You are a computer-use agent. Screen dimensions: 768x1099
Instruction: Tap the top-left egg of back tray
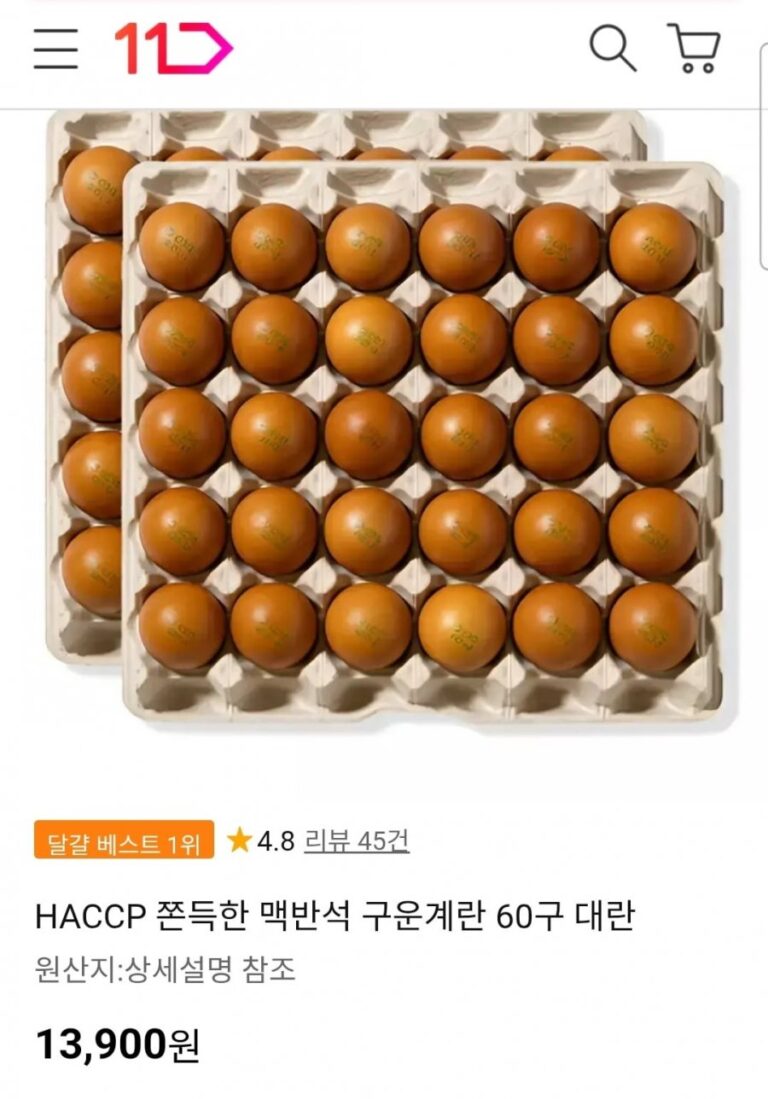tap(98, 190)
